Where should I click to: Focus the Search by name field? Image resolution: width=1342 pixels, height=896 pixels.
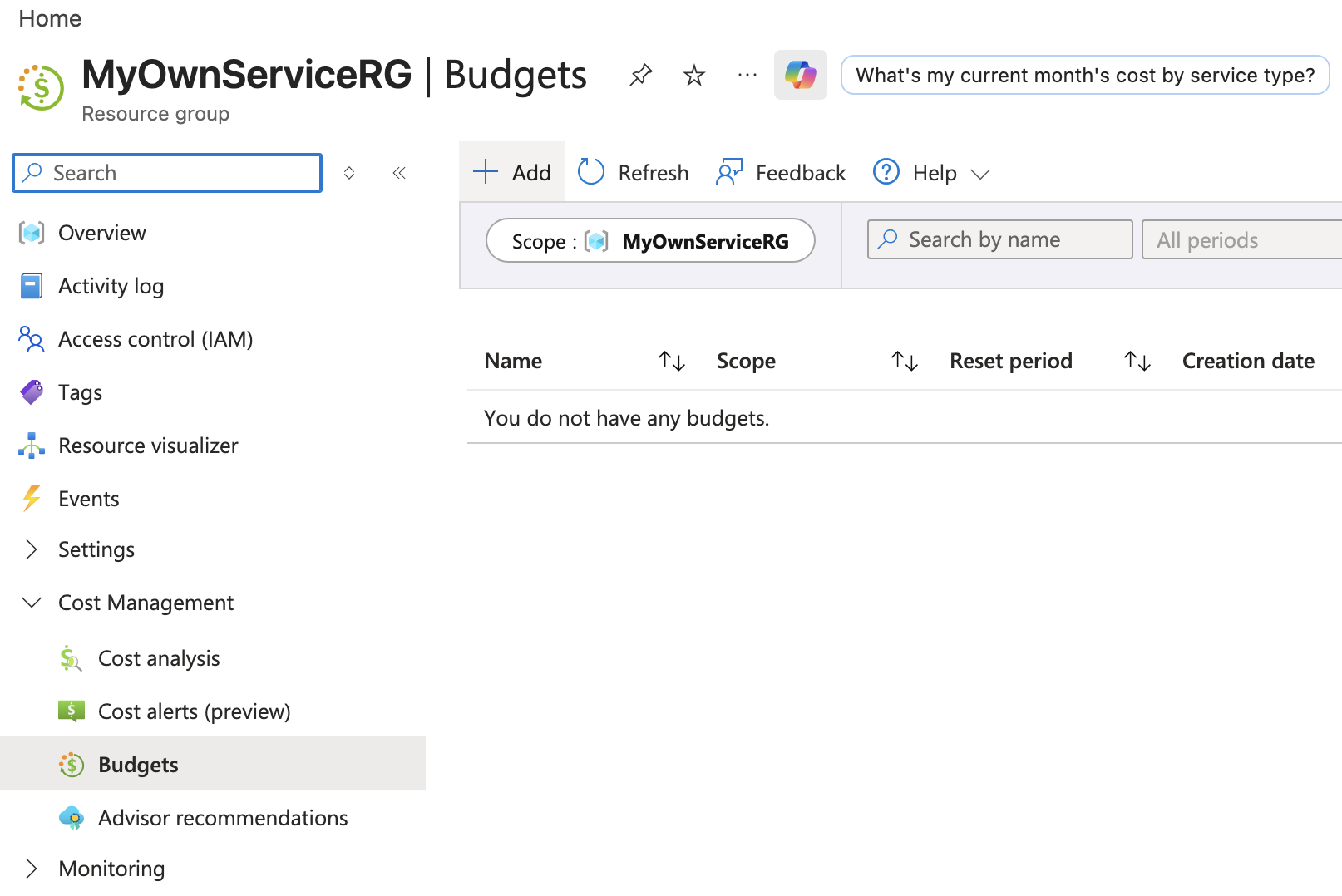pyautogui.click(x=999, y=239)
